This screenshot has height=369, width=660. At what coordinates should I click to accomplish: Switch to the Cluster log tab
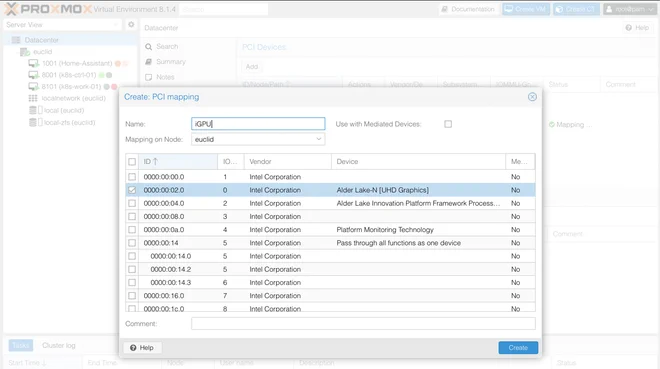[59, 345]
